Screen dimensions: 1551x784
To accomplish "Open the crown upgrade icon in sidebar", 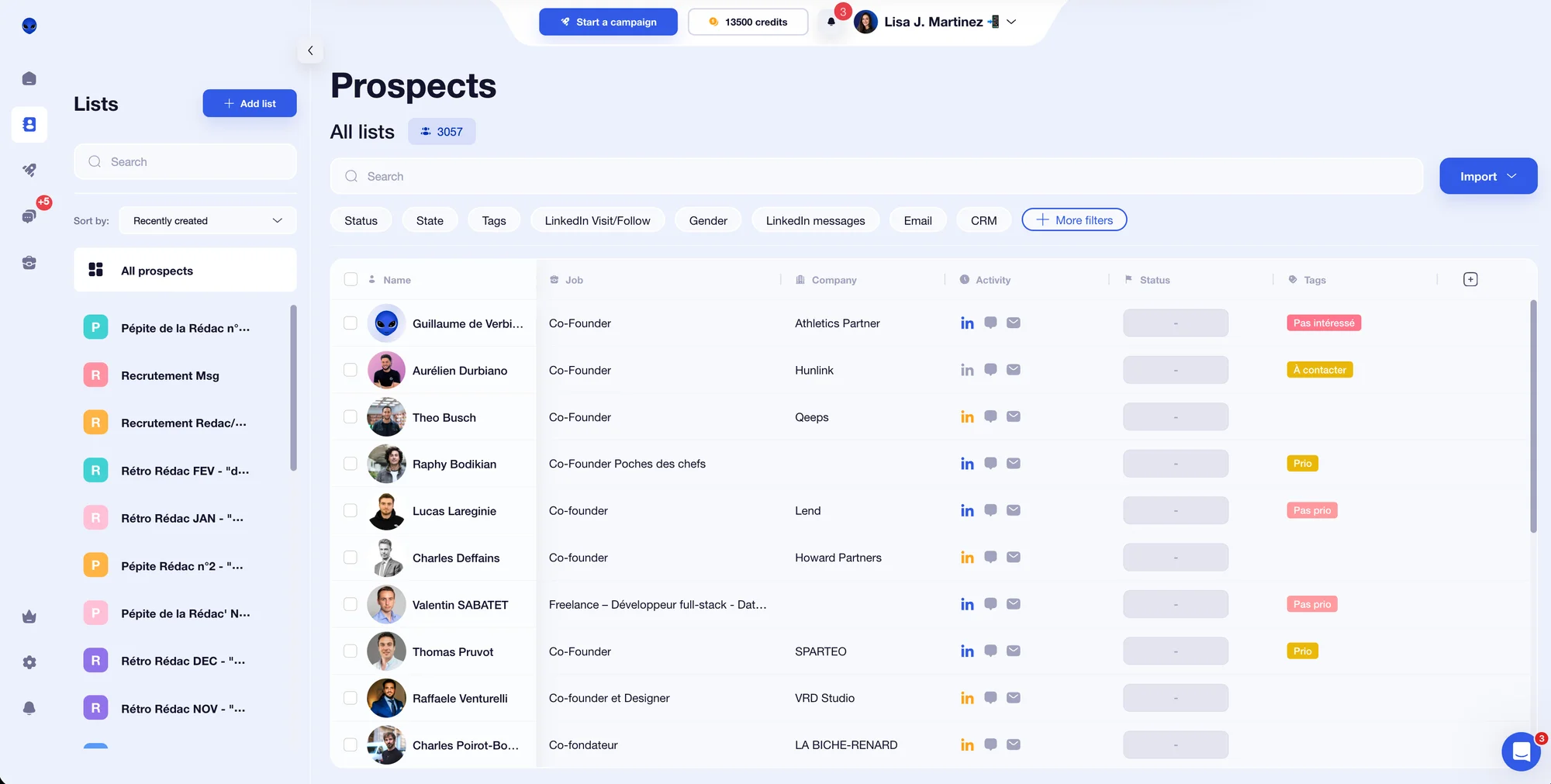I will click(x=29, y=616).
